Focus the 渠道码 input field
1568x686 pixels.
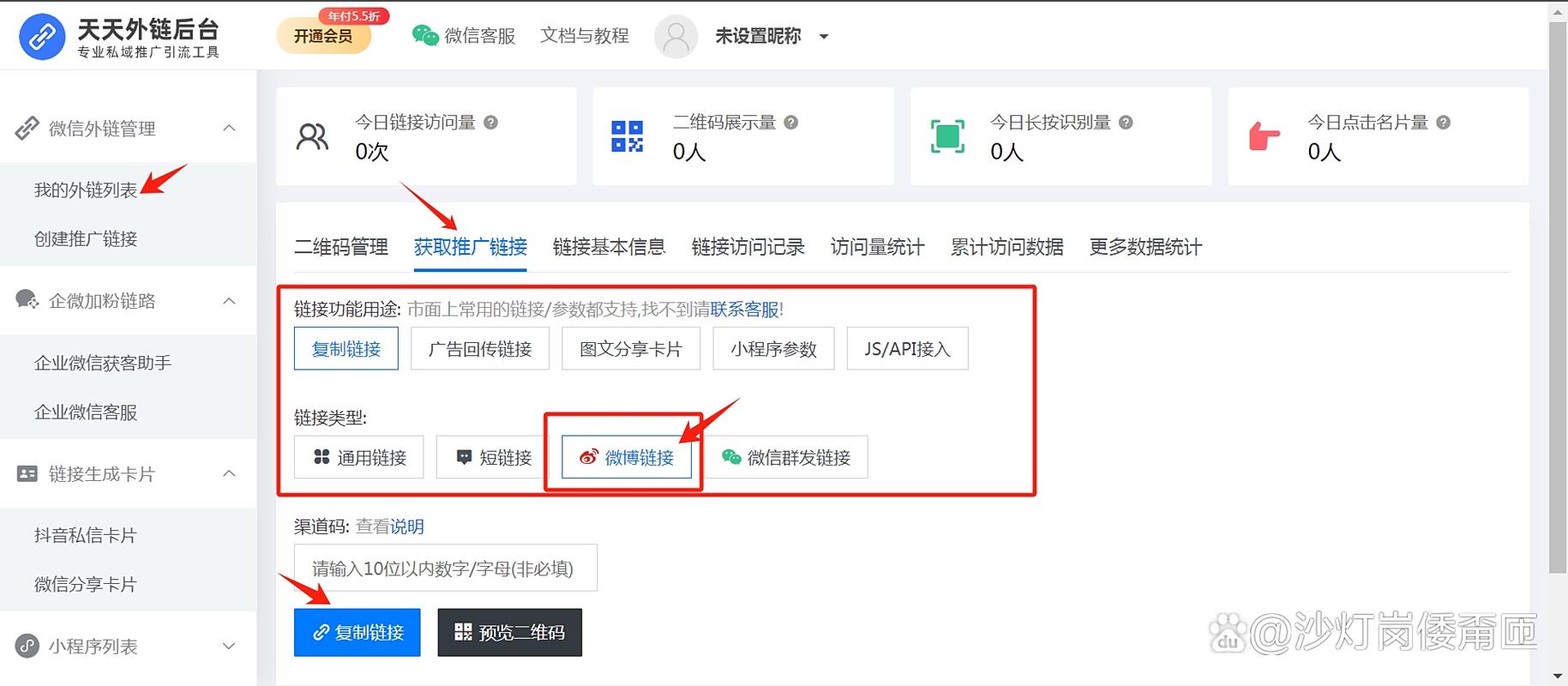click(x=446, y=568)
